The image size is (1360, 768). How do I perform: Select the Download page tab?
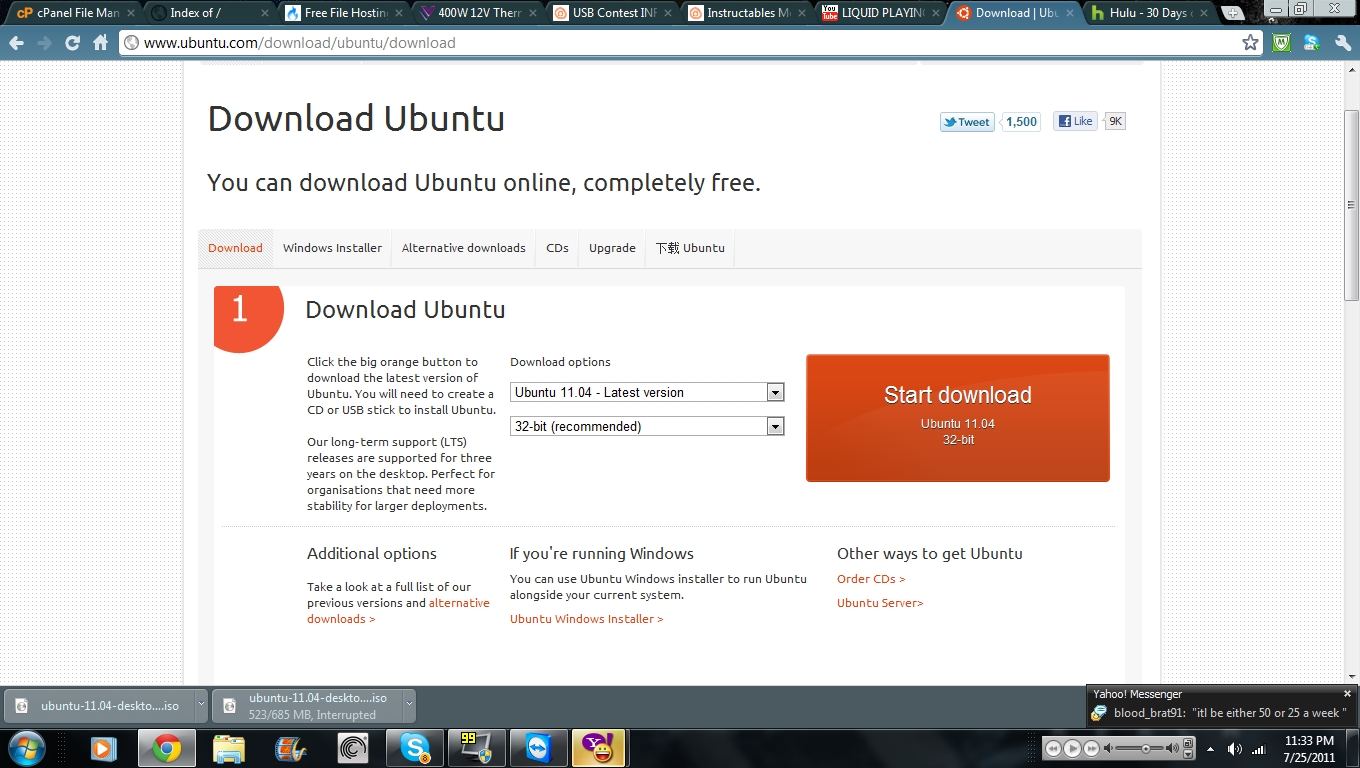tap(235, 248)
